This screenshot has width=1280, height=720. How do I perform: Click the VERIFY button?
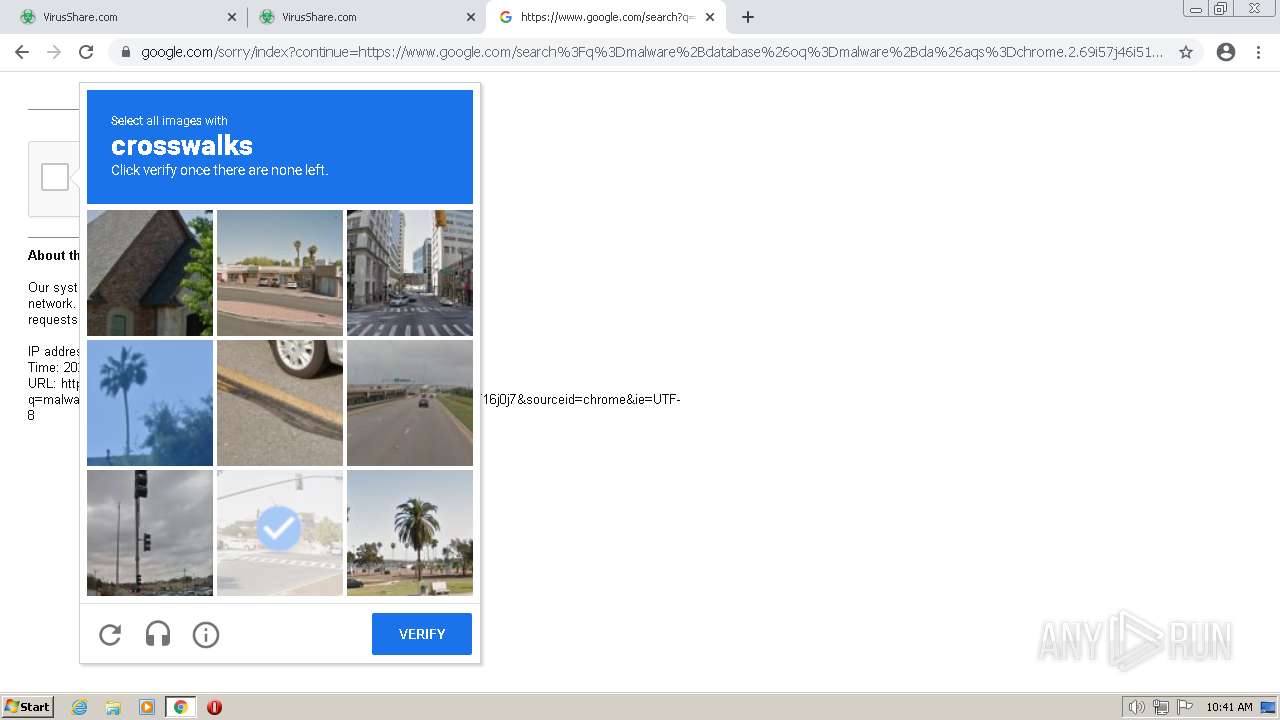coord(422,634)
